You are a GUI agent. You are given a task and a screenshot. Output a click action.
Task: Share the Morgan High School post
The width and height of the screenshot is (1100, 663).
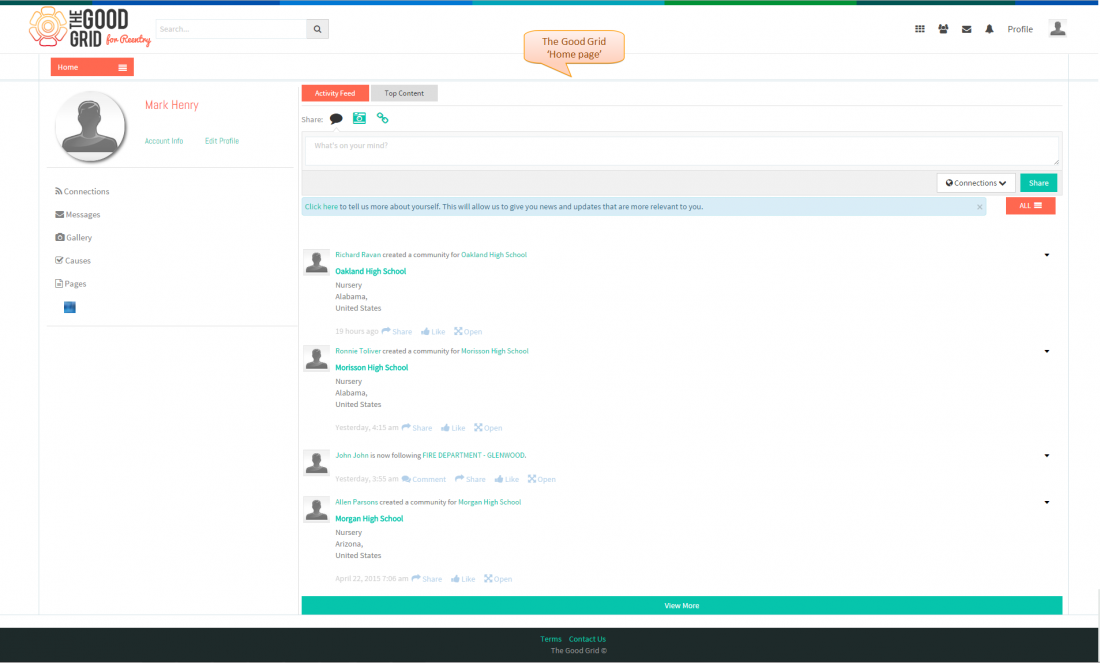coord(427,579)
